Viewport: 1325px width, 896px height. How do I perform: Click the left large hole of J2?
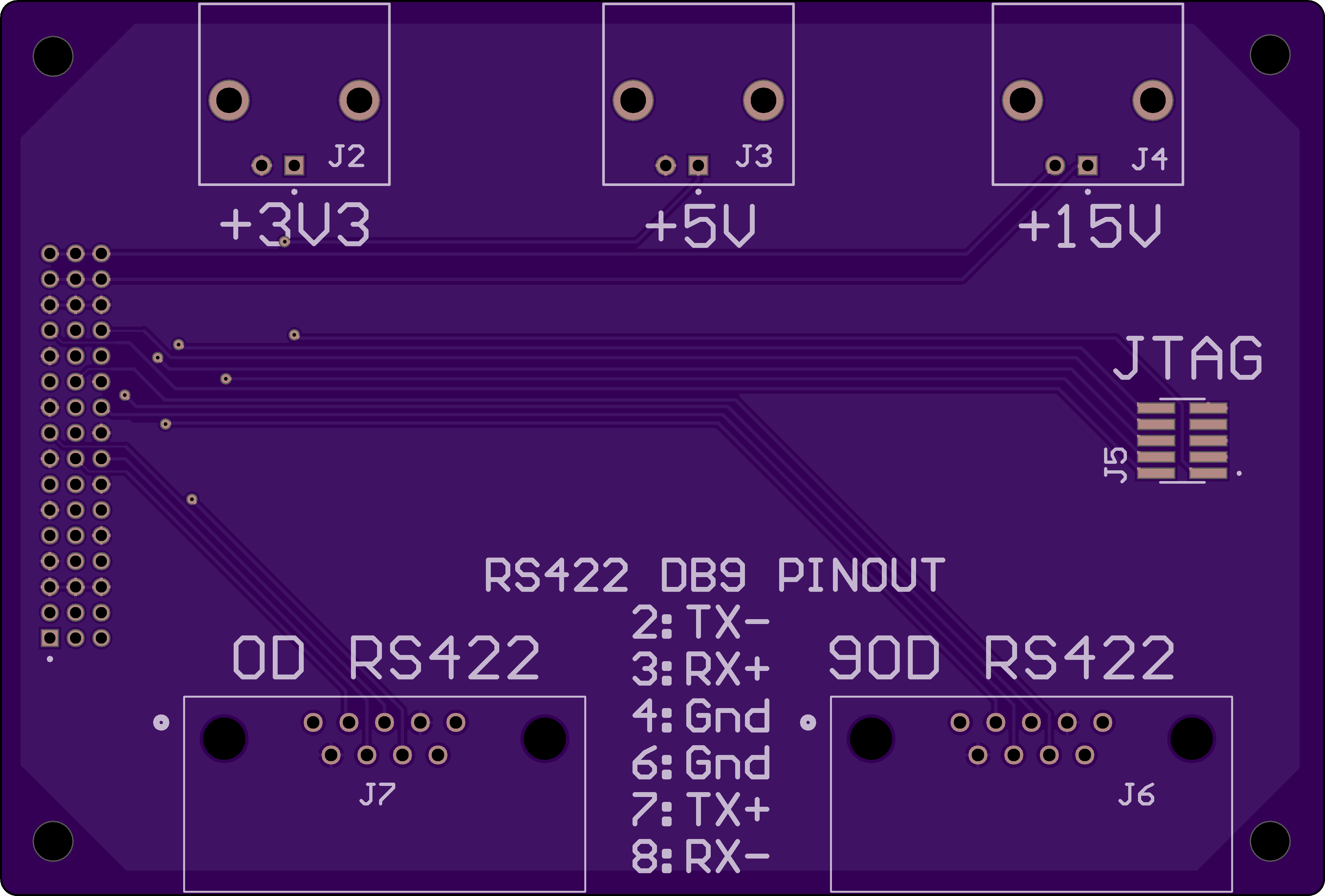coord(229,100)
